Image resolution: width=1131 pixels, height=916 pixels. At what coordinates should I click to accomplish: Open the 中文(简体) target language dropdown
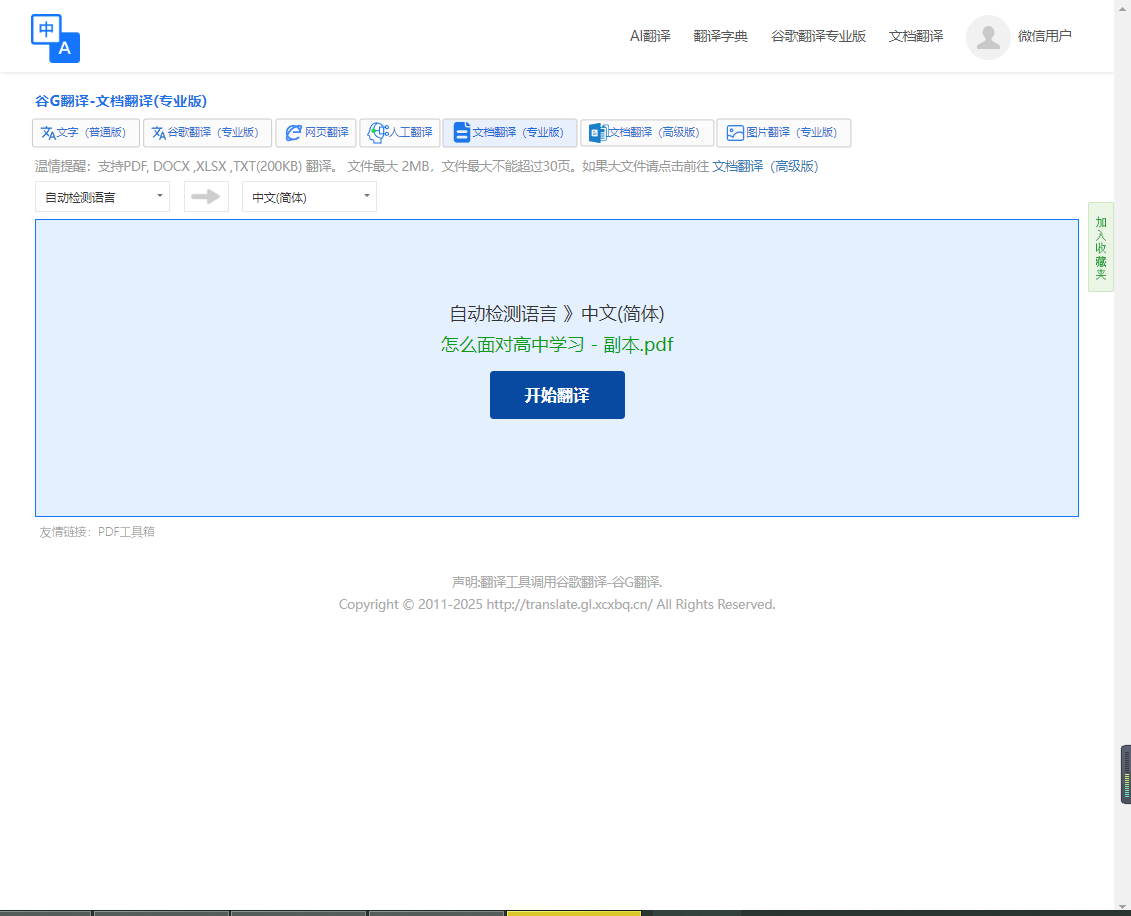click(309, 197)
